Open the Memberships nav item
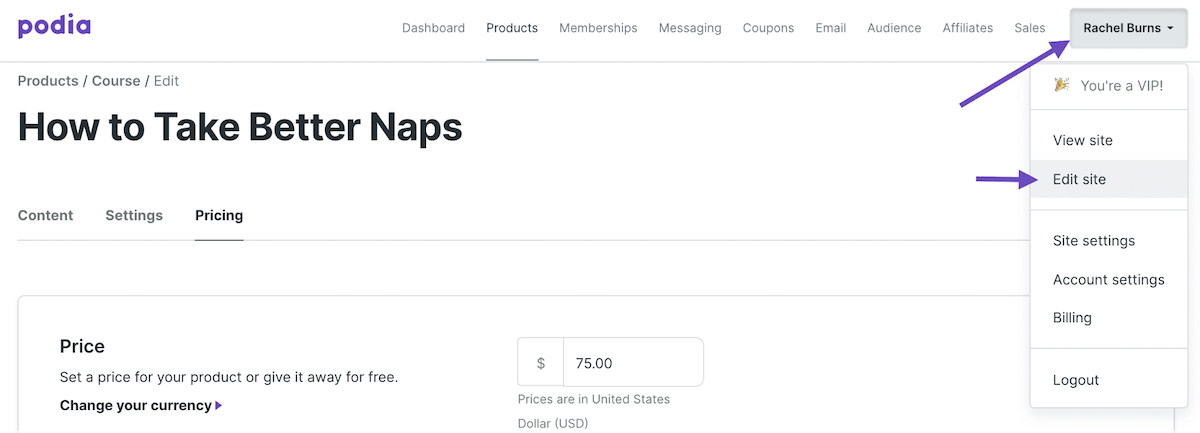Screen dimensions: 1200x433 pyautogui.click(x=598, y=28)
